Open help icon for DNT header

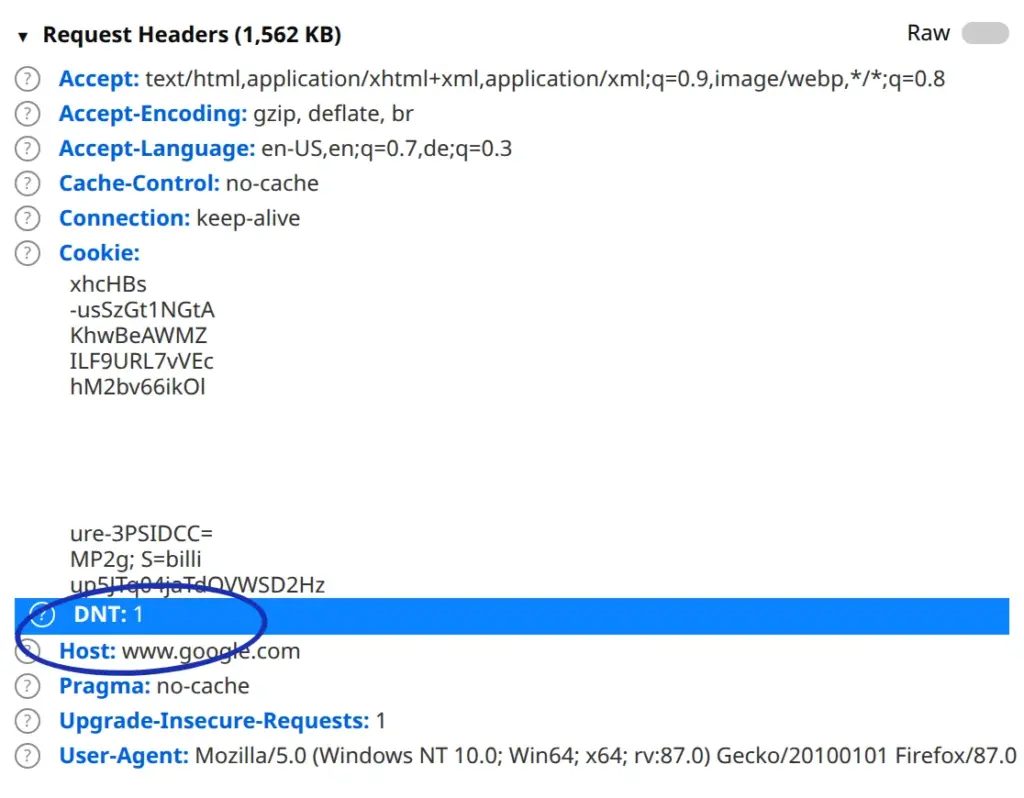point(42,614)
